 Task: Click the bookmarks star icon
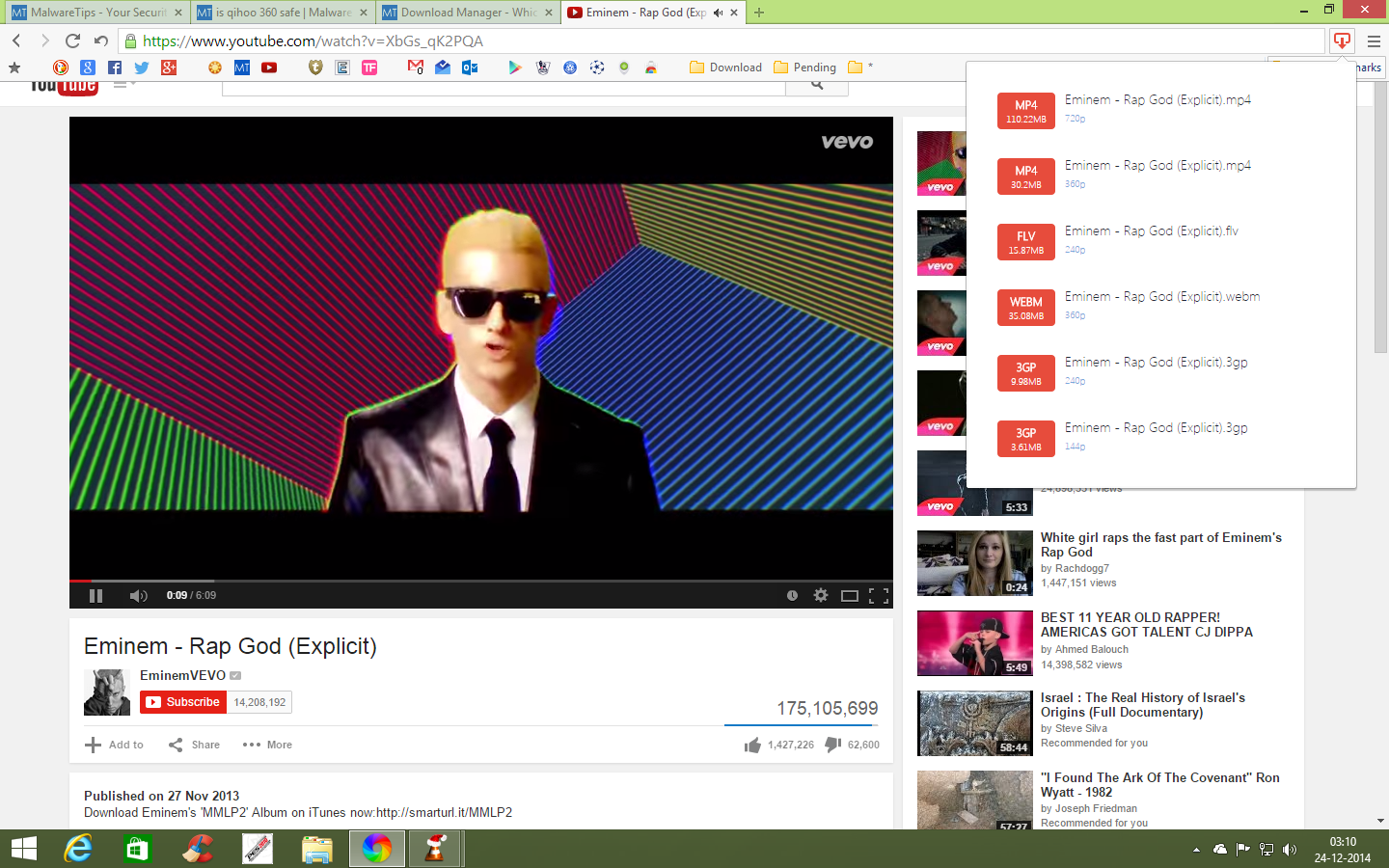[14, 68]
